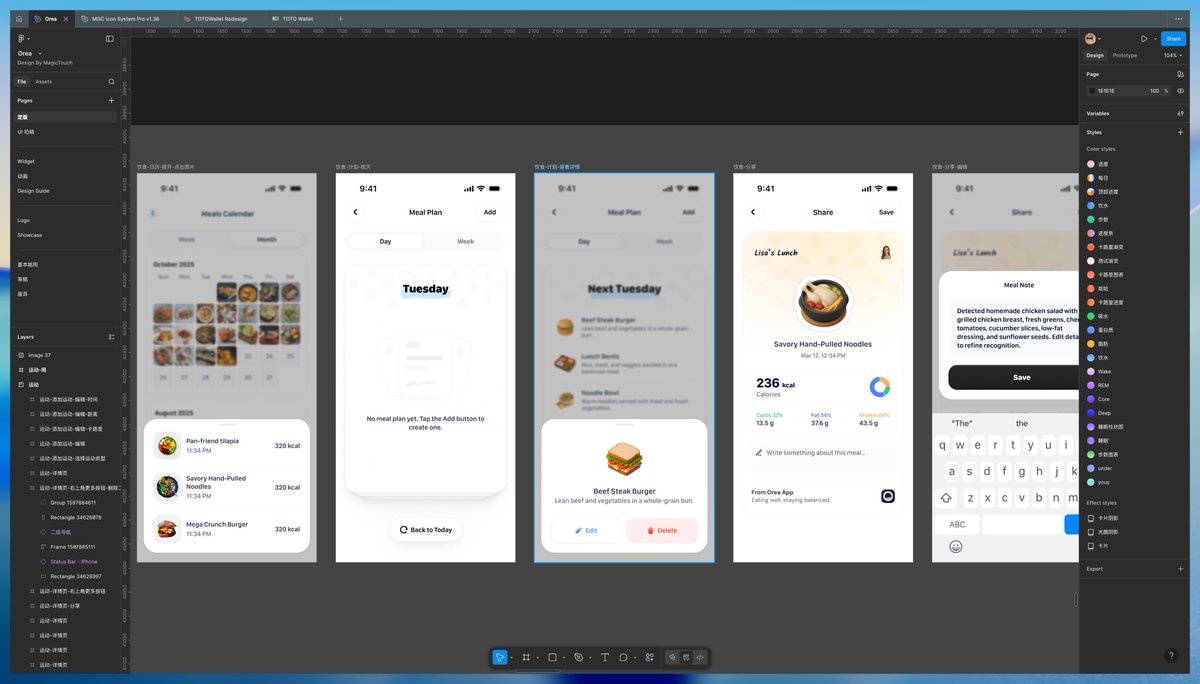Click the page background color swatch
Image resolution: width=1200 pixels, height=684 pixels.
[x=1092, y=91]
